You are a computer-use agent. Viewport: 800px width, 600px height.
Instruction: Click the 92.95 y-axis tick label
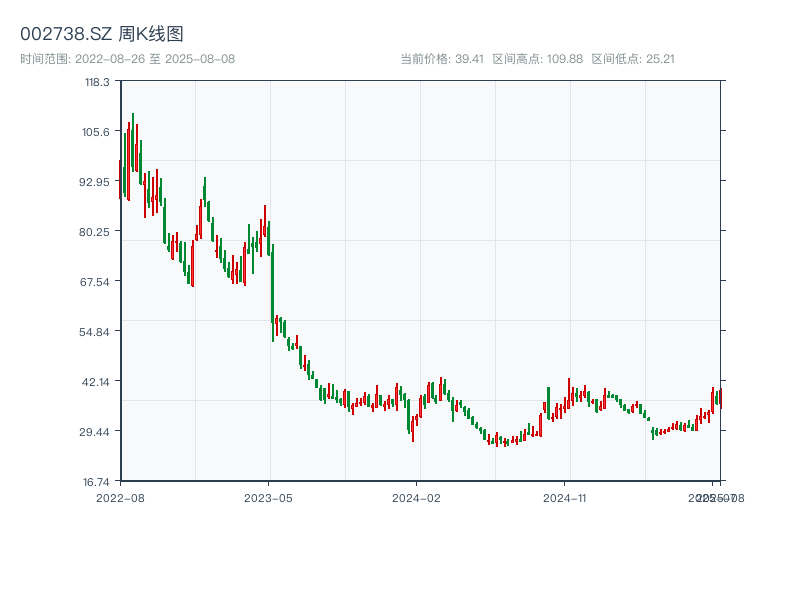click(x=96, y=182)
